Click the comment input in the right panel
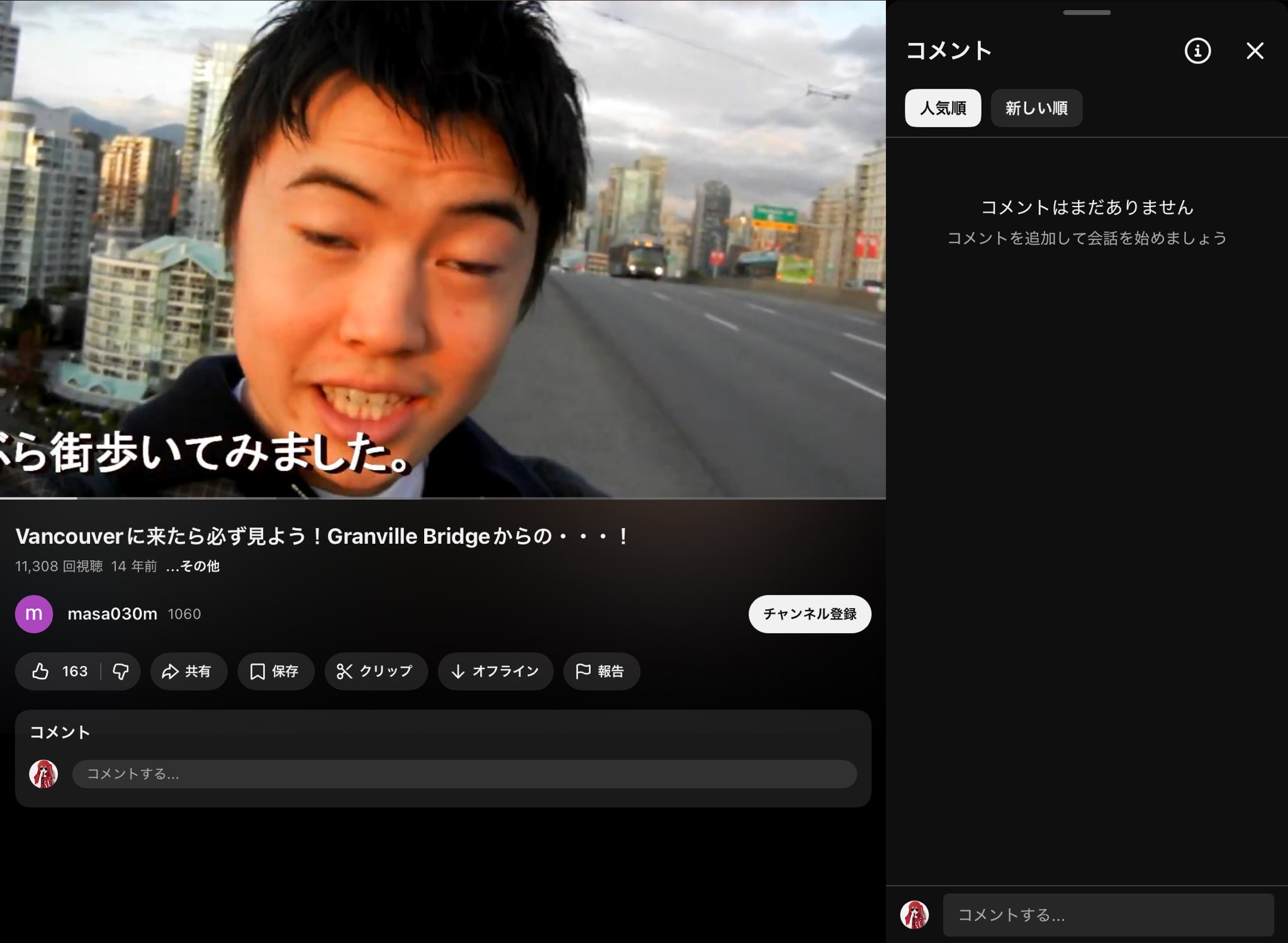1288x943 pixels. [x=1107, y=914]
